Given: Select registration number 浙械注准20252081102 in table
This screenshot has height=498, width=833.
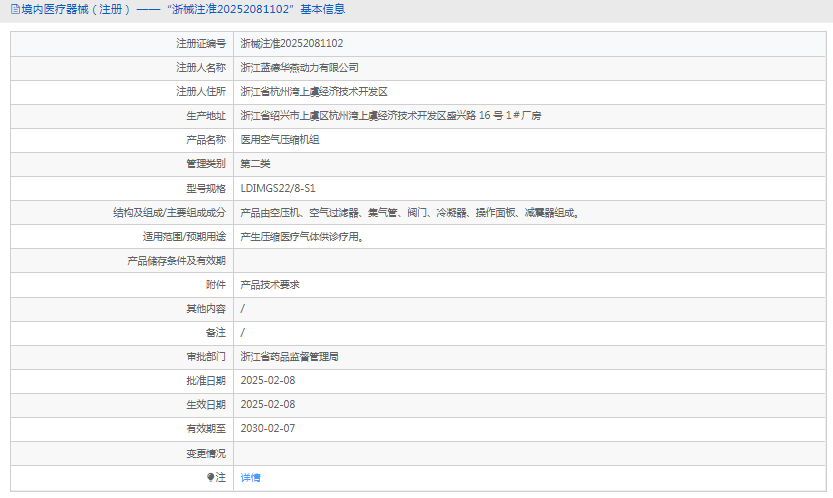Looking at the screenshot, I should [292, 43].
